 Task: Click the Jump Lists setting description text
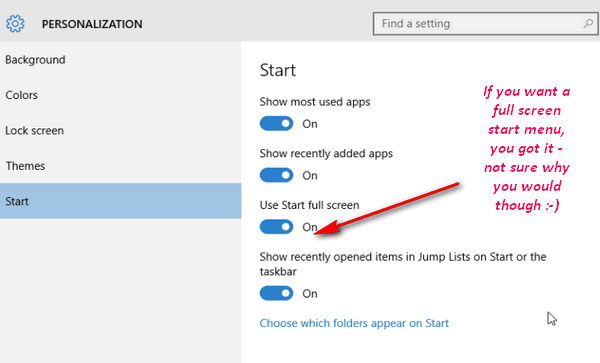tap(403, 264)
